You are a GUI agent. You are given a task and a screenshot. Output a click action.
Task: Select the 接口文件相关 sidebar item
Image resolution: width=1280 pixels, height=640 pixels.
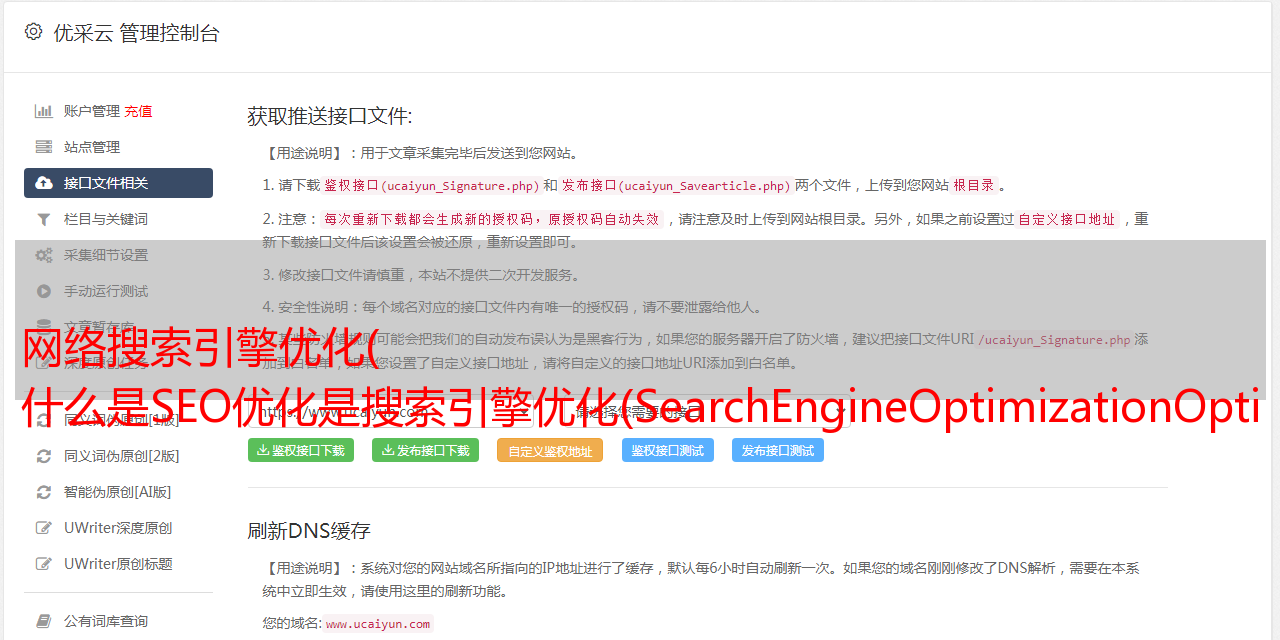point(118,183)
